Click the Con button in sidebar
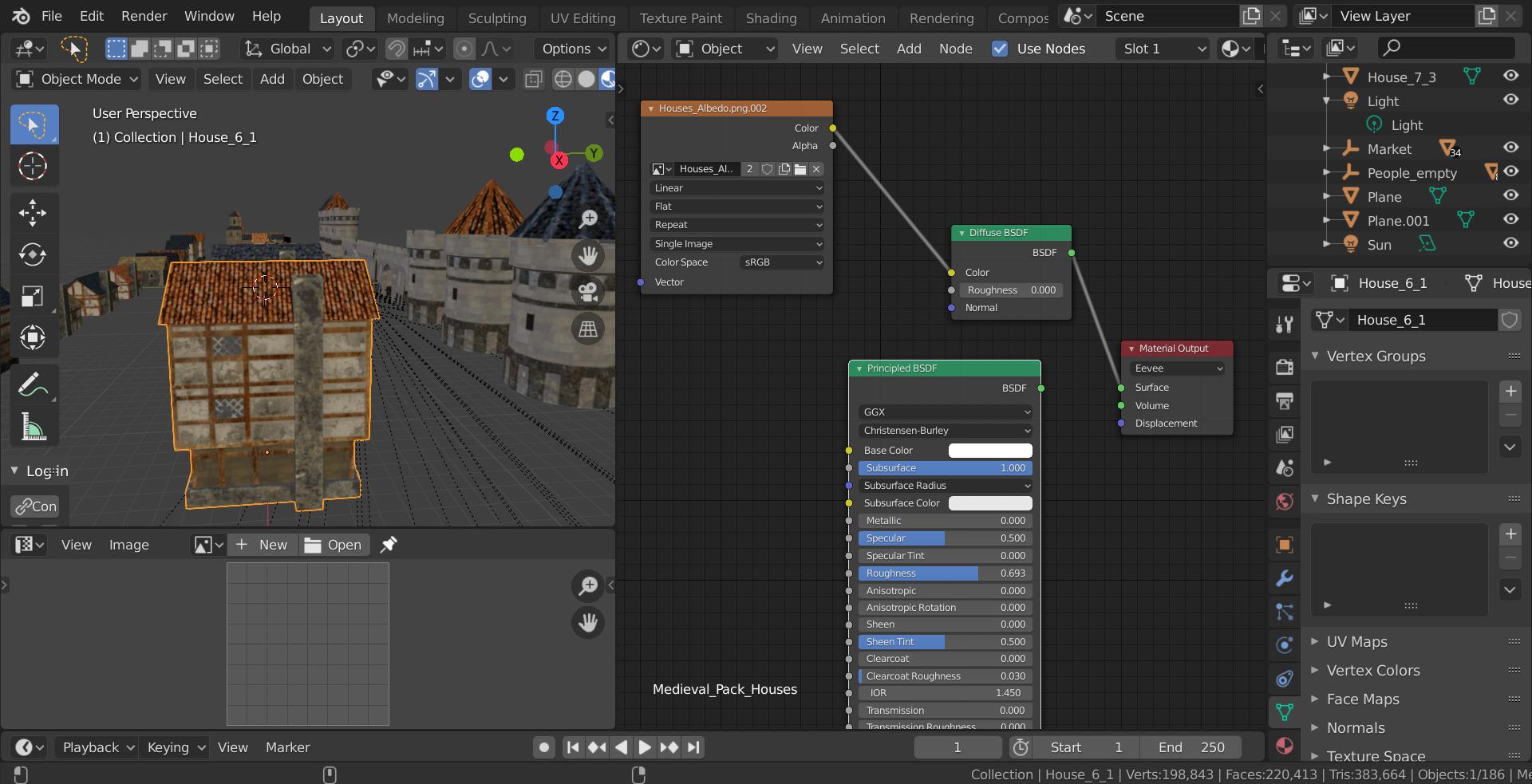The image size is (1532, 784). [x=35, y=506]
